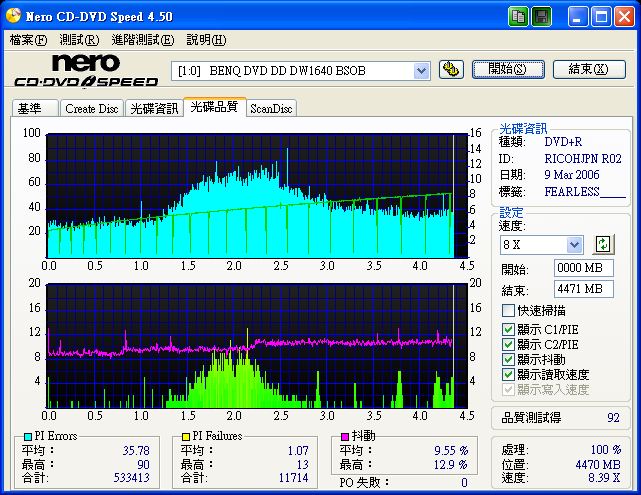This screenshot has width=641, height=495.
Task: Click the refresh speed icon next to 8 X
Action: tap(603, 244)
